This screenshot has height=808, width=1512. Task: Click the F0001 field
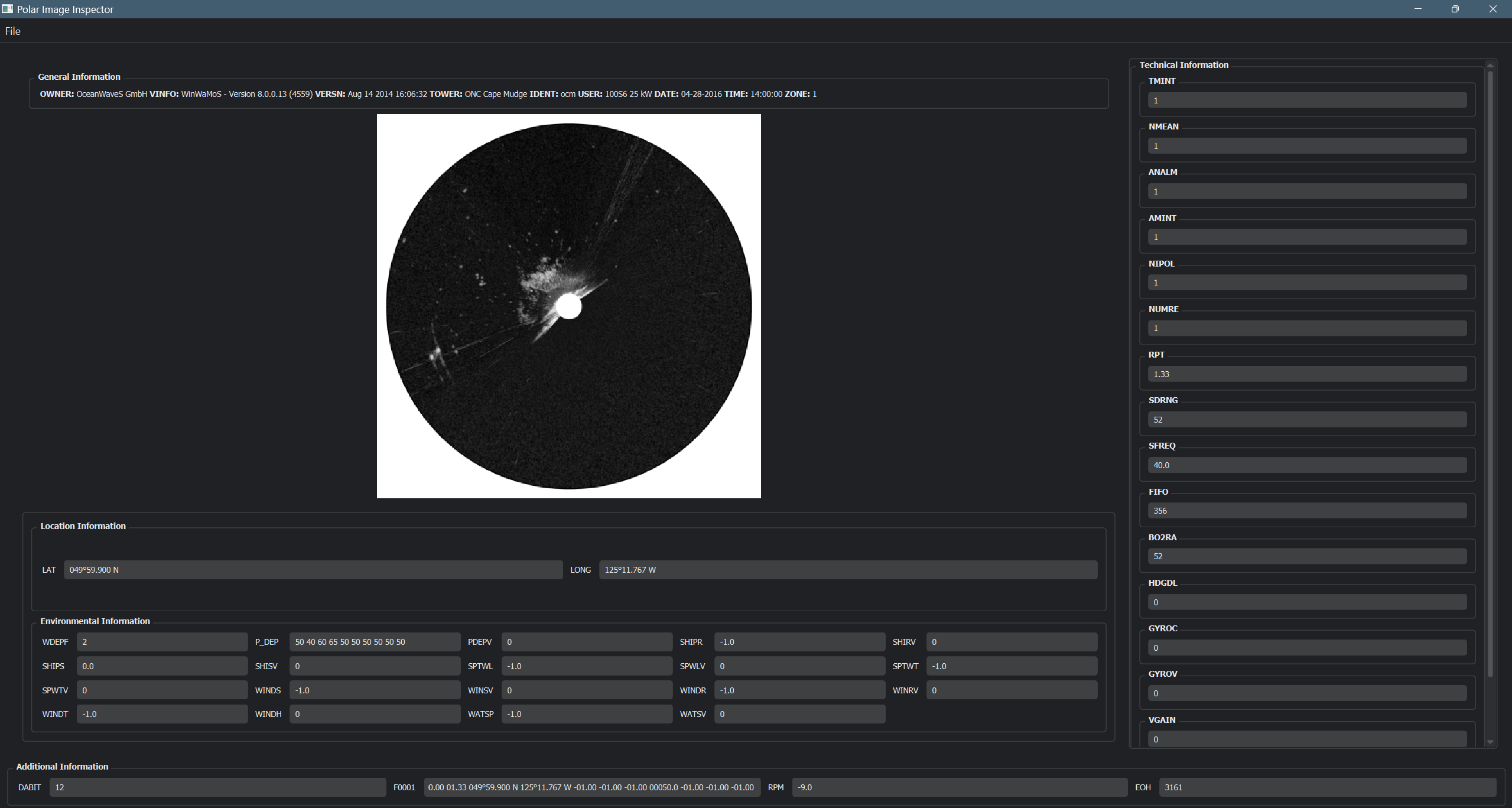point(592,787)
